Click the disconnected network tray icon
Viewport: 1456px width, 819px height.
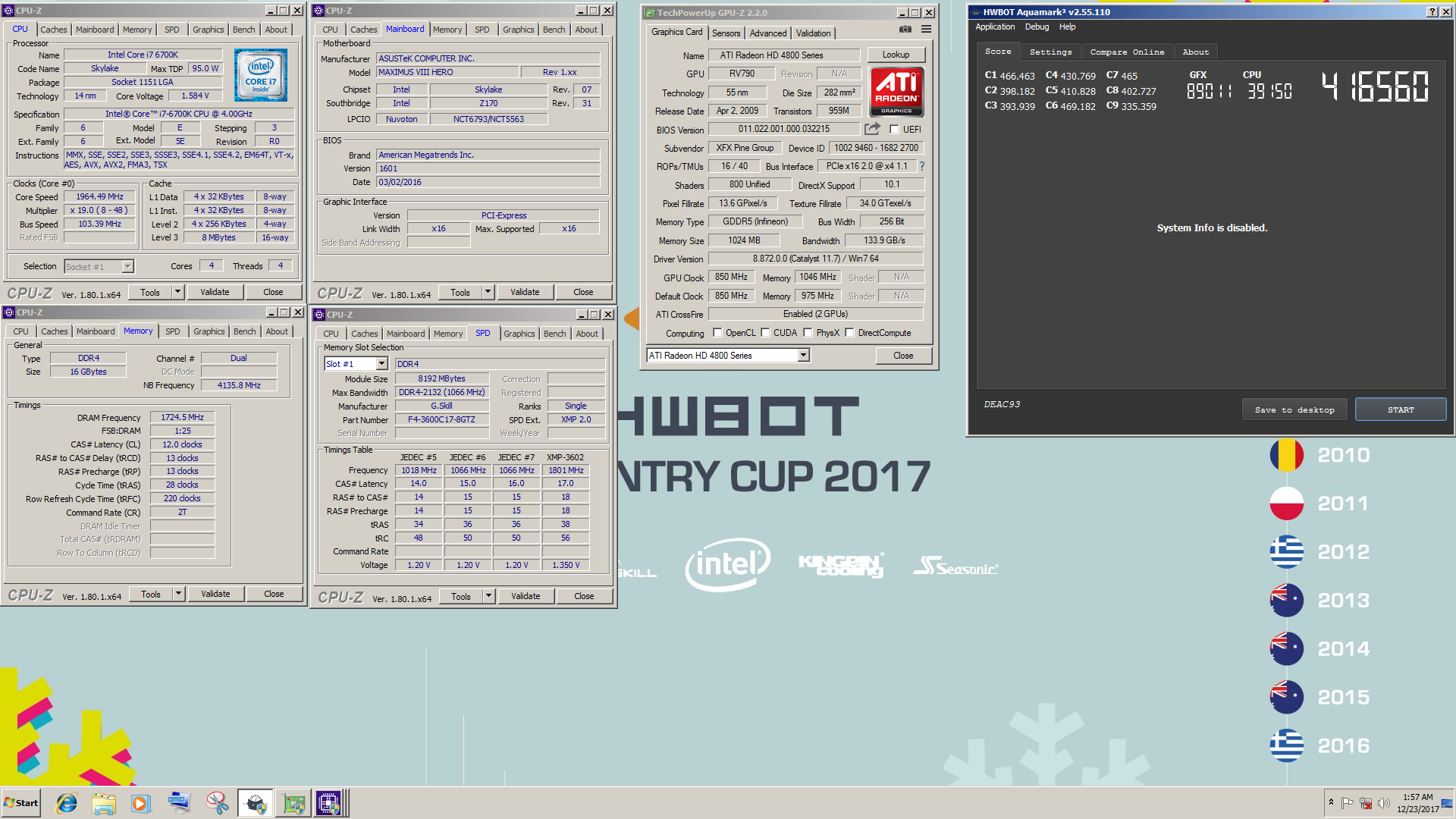(x=1366, y=803)
